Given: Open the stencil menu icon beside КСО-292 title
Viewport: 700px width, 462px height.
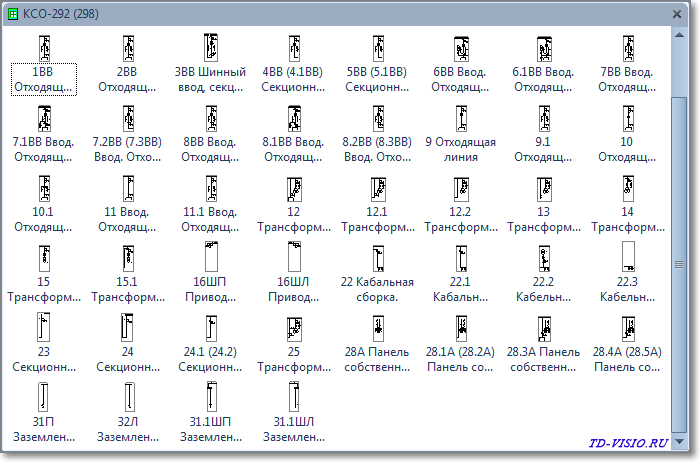Looking at the screenshot, I should click(13, 14).
